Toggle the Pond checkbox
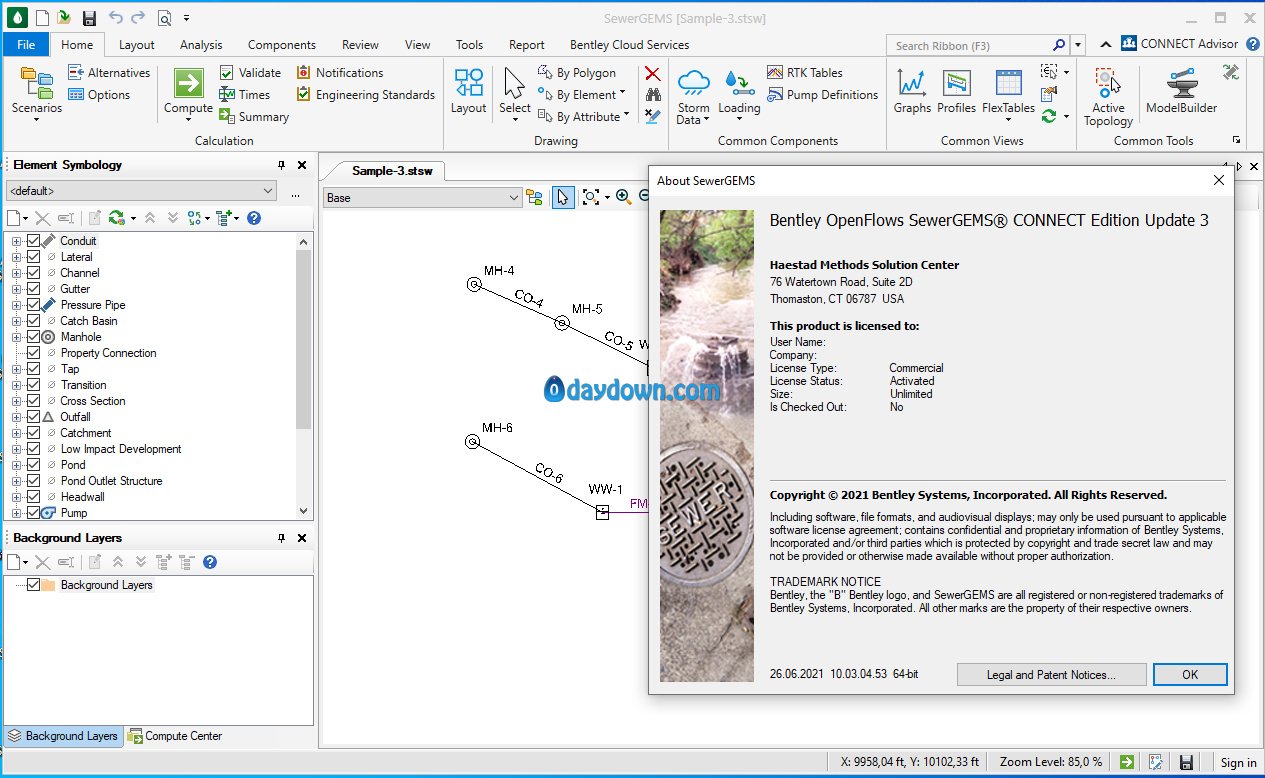Screen dimensions: 1265x778 pos(33,465)
